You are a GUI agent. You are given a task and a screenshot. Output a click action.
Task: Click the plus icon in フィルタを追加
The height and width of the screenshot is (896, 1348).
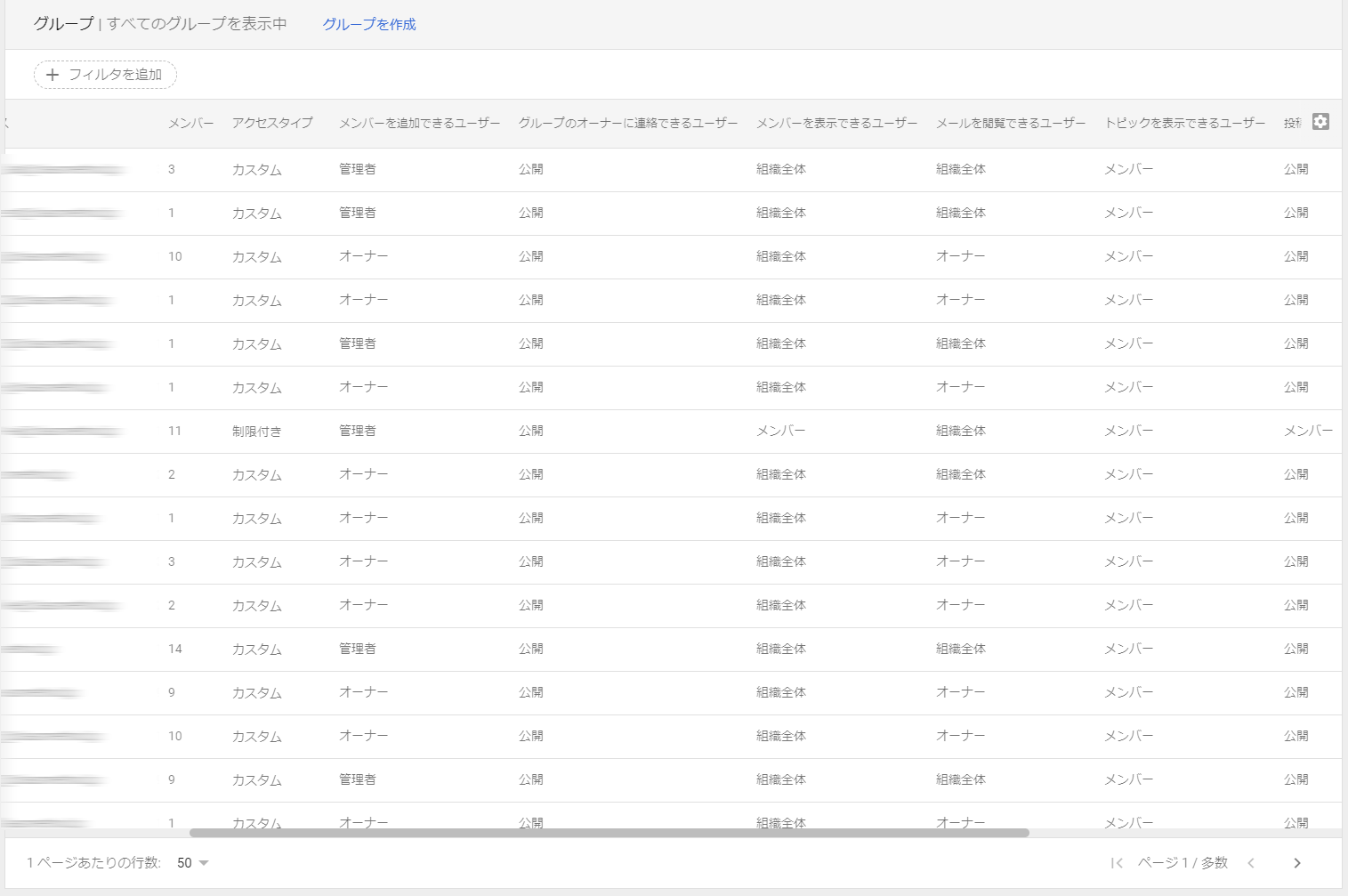[52, 75]
